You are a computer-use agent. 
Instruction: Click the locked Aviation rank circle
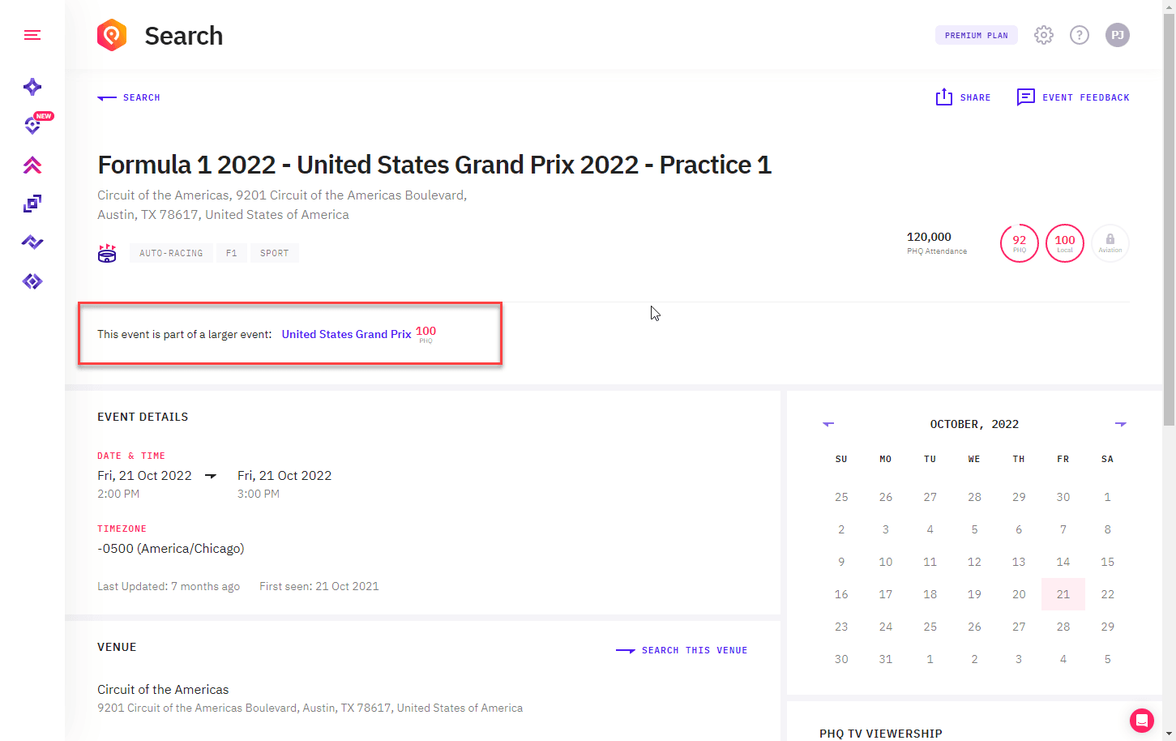tap(1110, 243)
